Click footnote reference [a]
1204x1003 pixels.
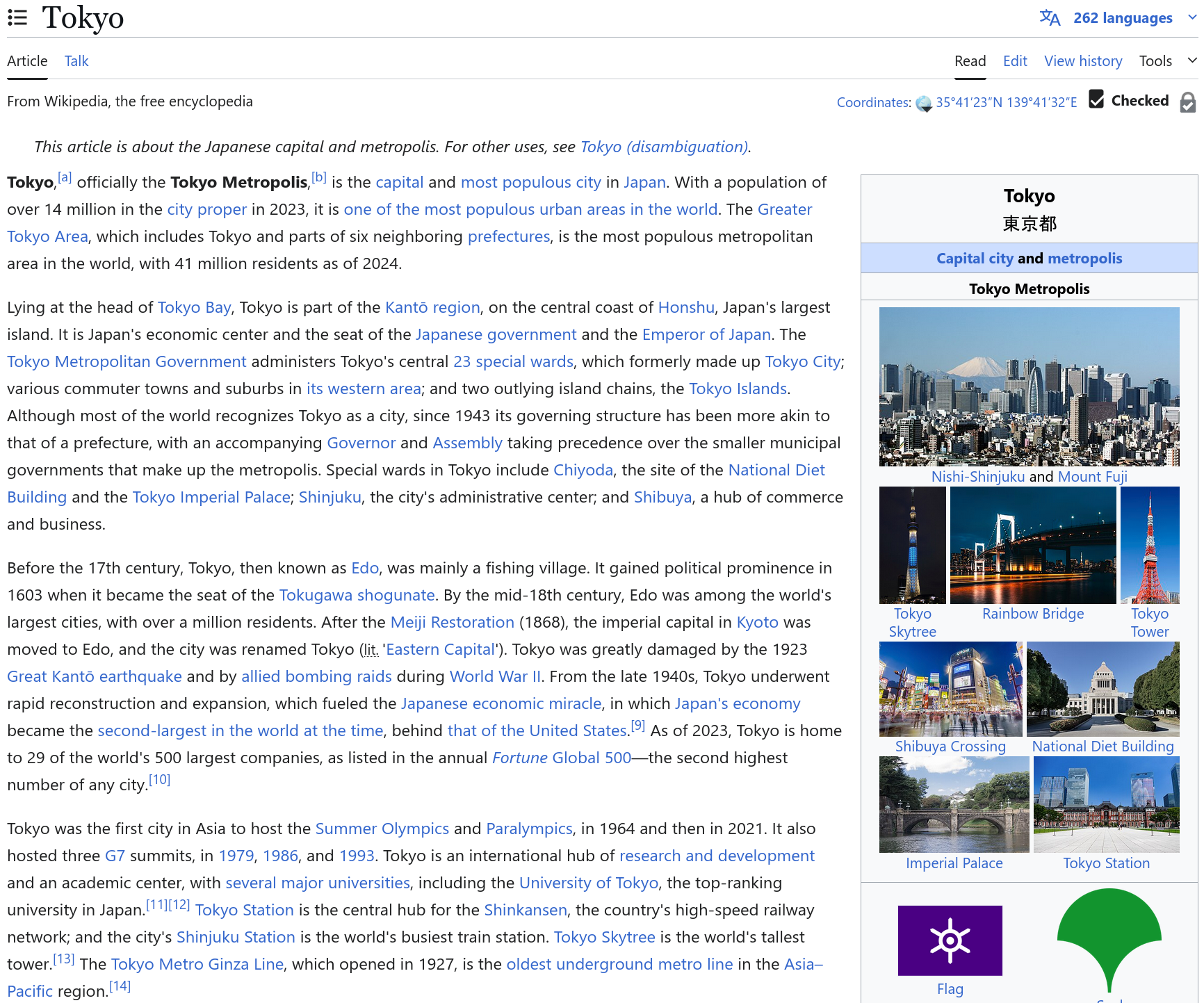[x=65, y=177]
